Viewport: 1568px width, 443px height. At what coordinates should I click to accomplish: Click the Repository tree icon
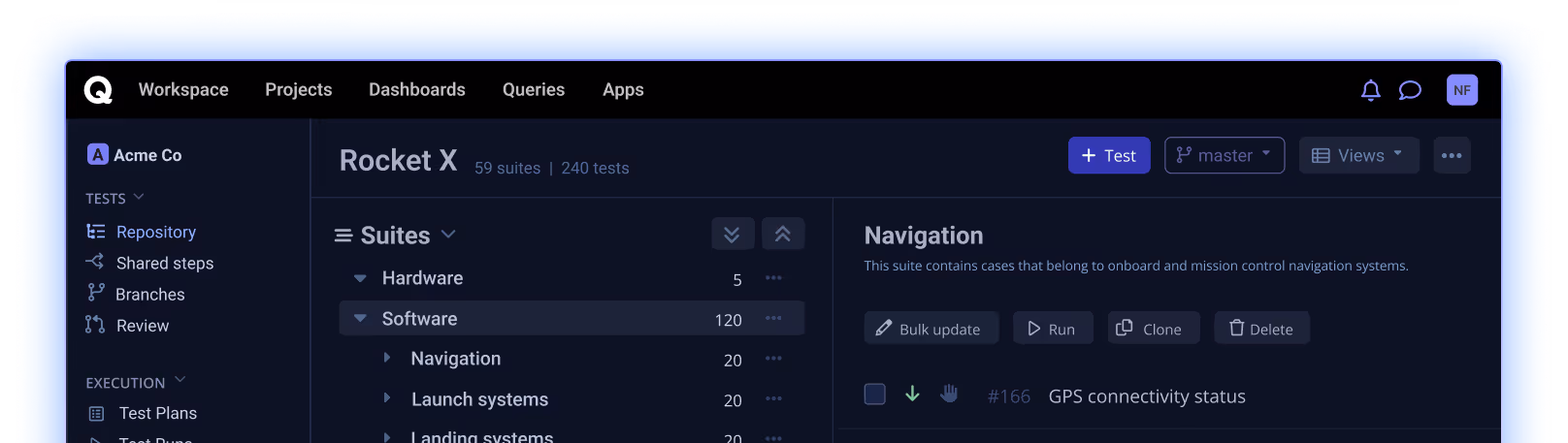tap(96, 232)
